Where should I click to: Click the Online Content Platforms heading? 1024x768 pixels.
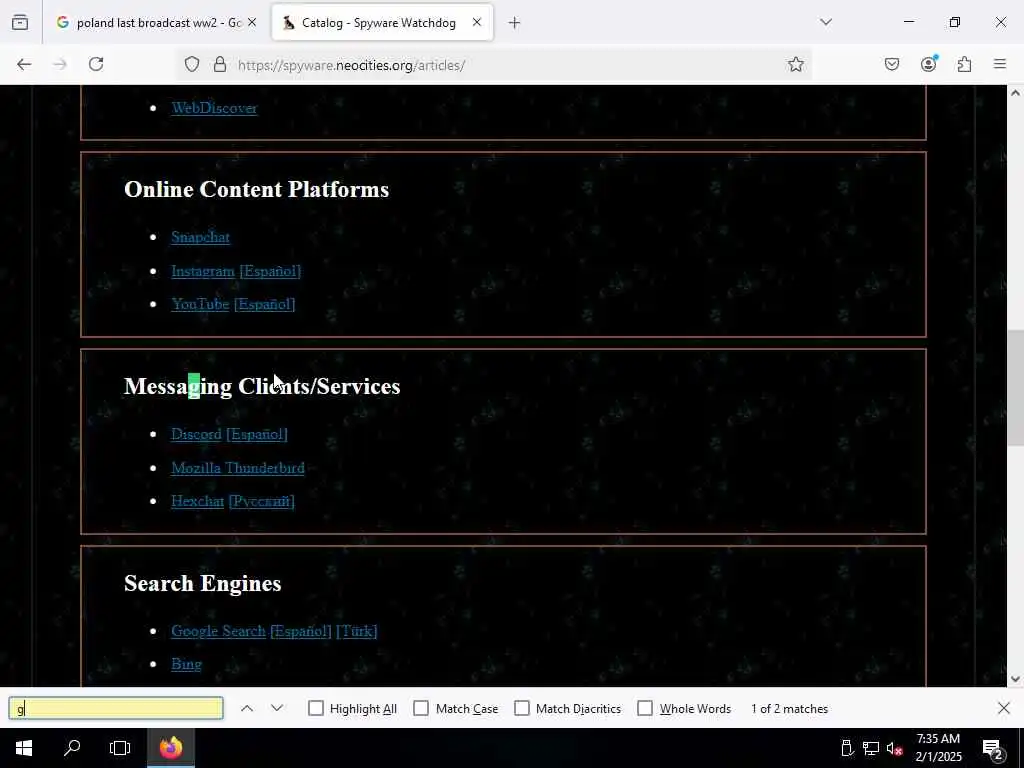point(257,189)
